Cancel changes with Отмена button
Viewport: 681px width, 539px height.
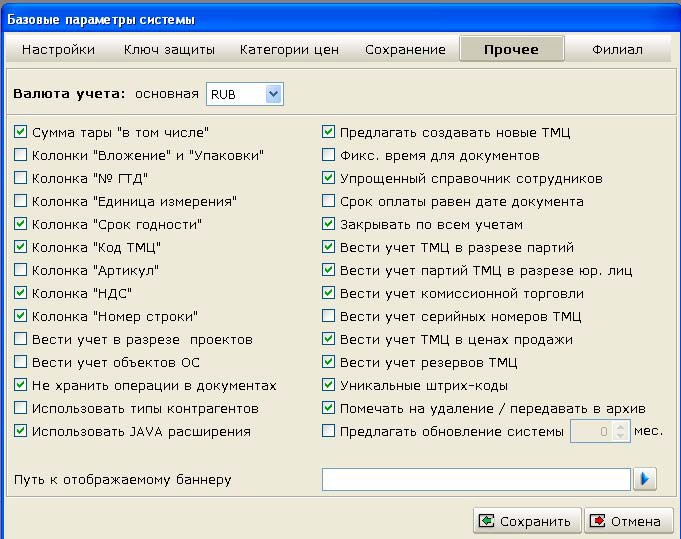[628, 521]
